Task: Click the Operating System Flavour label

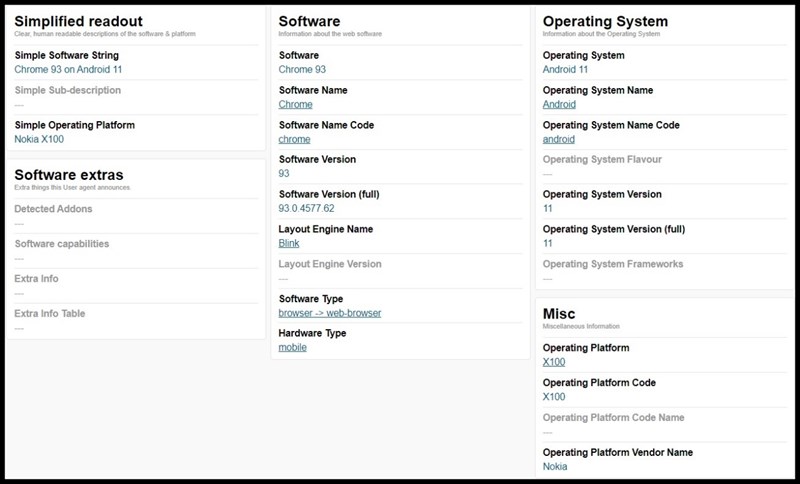Action: [x=602, y=160]
